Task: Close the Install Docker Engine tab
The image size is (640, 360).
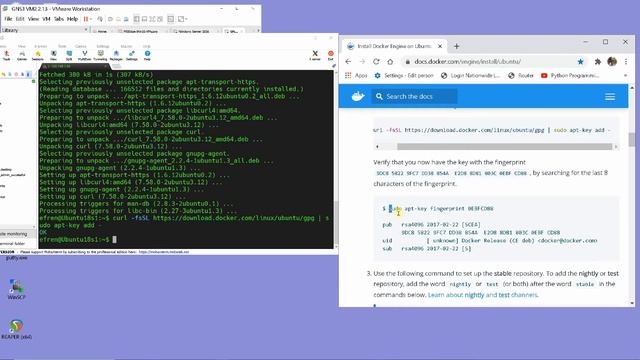Action: pos(440,47)
